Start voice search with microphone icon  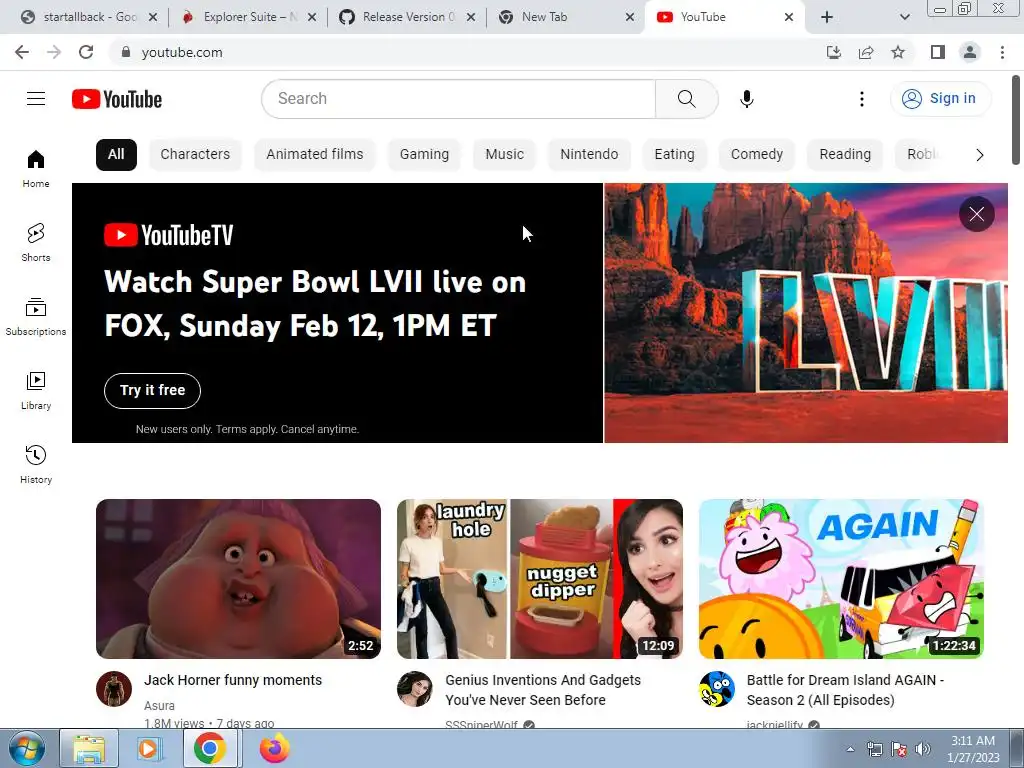(x=746, y=99)
